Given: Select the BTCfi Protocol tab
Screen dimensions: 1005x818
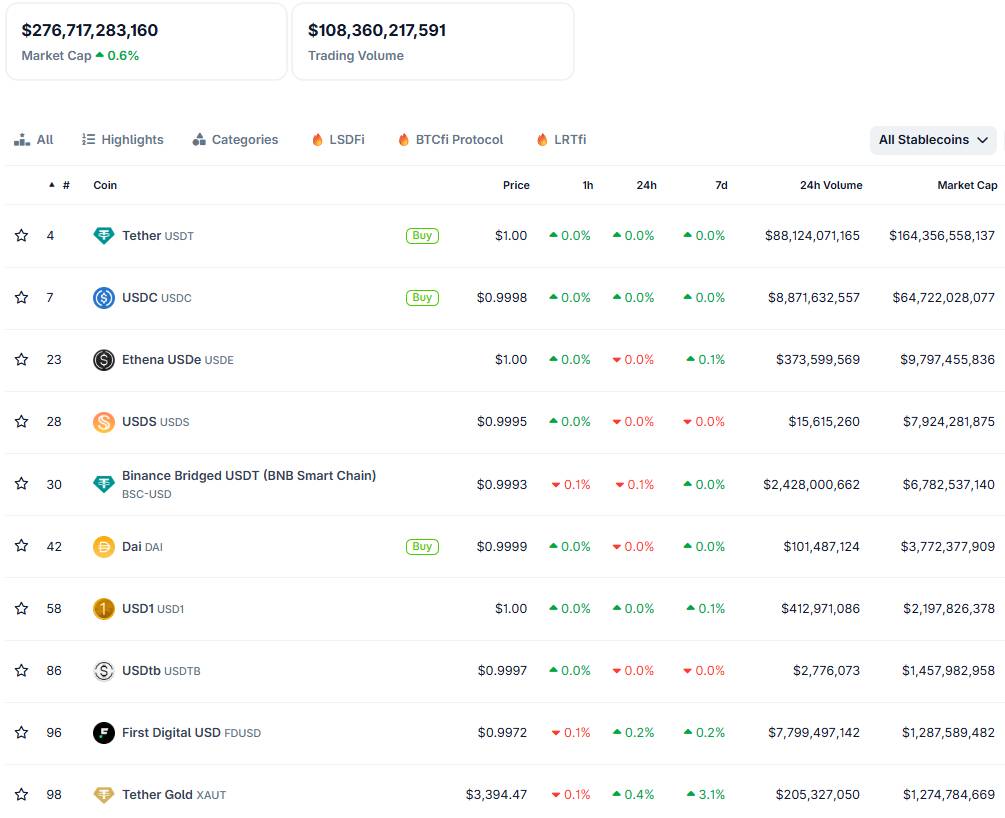Looking at the screenshot, I should (450, 140).
